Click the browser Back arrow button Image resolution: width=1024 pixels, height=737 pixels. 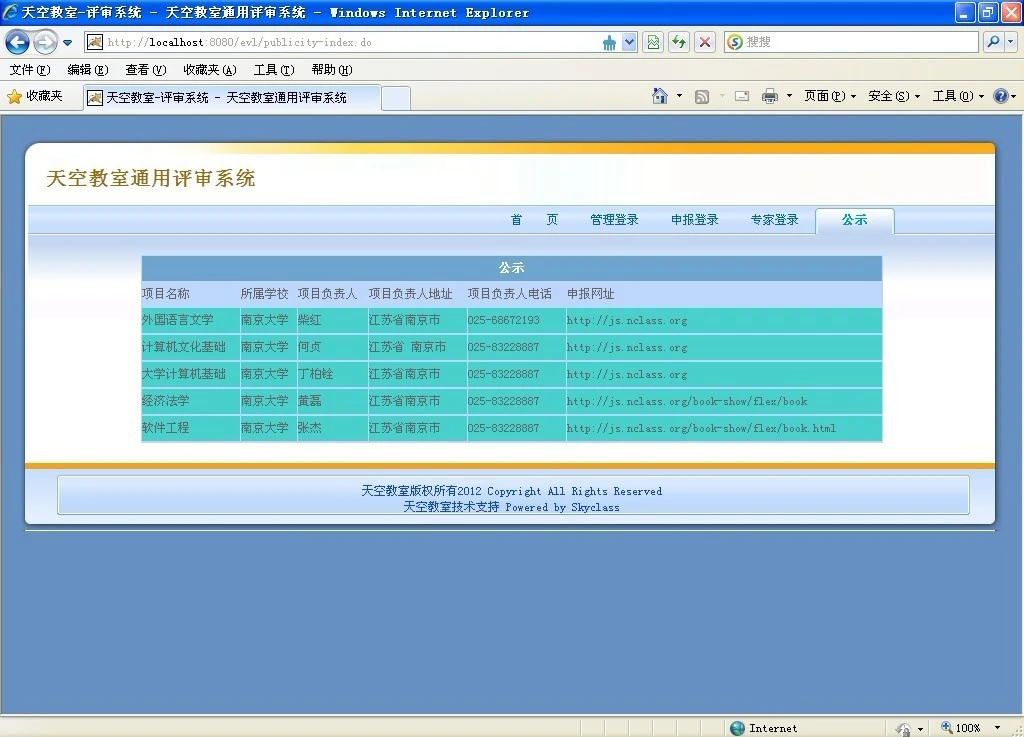(x=18, y=43)
